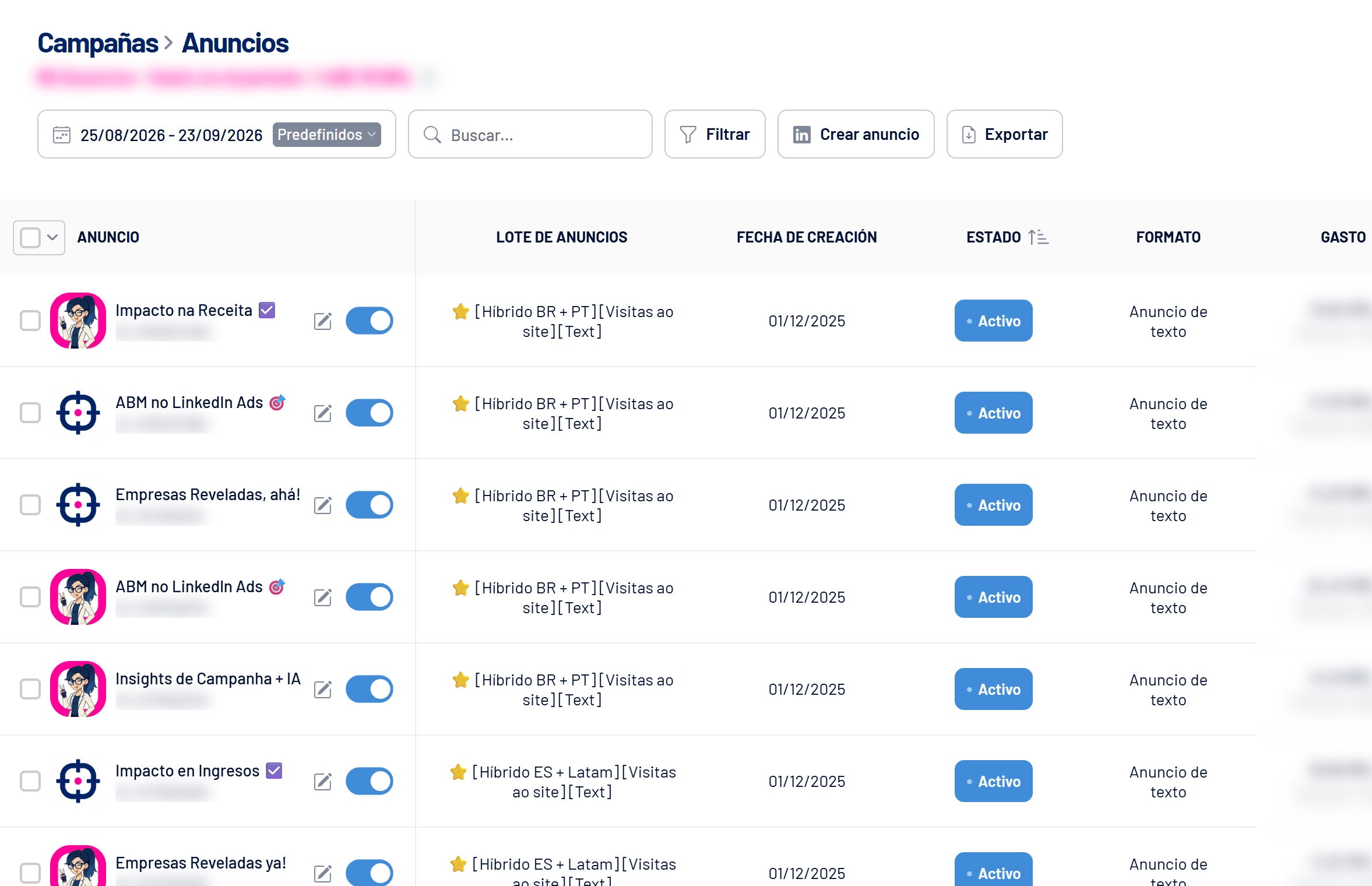Click star icon in Impacto en Ingresos lote
1372x886 pixels.
click(459, 772)
